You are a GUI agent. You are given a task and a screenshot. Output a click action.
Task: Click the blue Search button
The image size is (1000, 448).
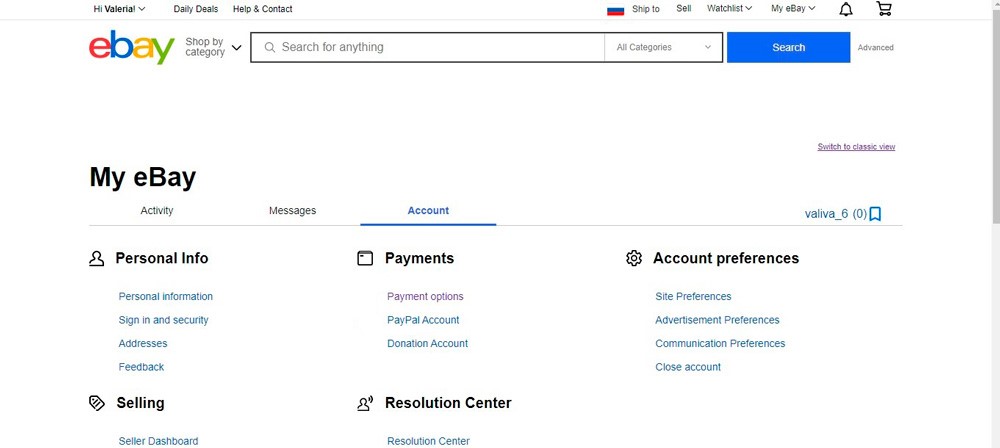788,47
